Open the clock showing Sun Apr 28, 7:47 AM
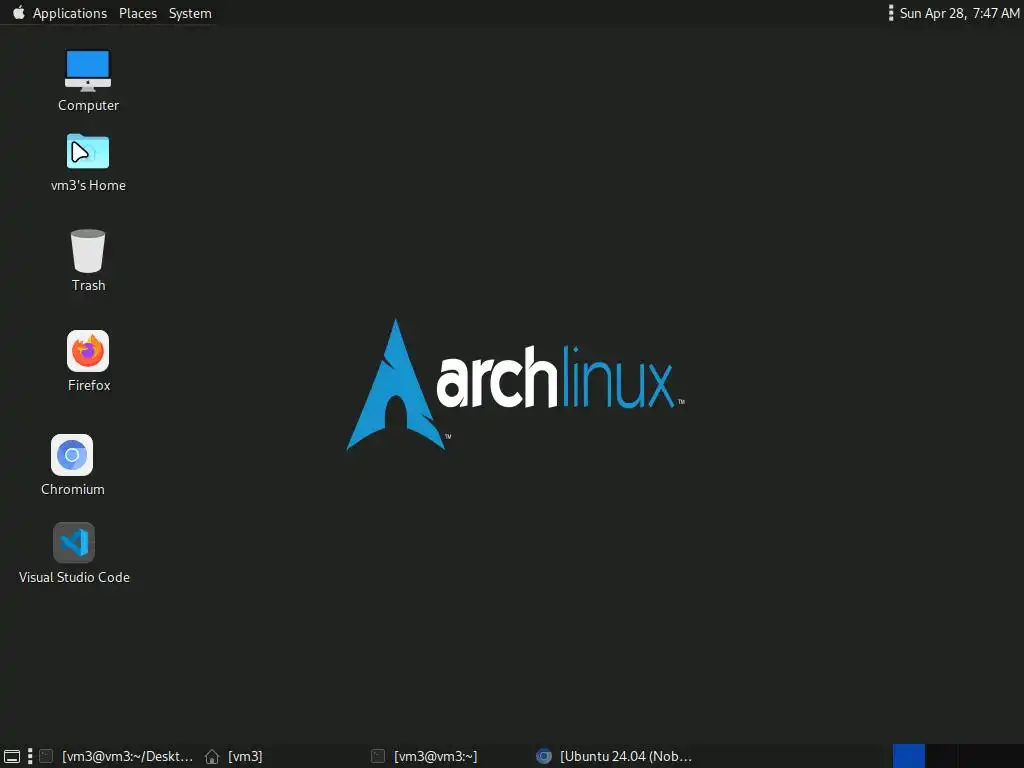This screenshot has width=1024, height=768. (x=959, y=13)
